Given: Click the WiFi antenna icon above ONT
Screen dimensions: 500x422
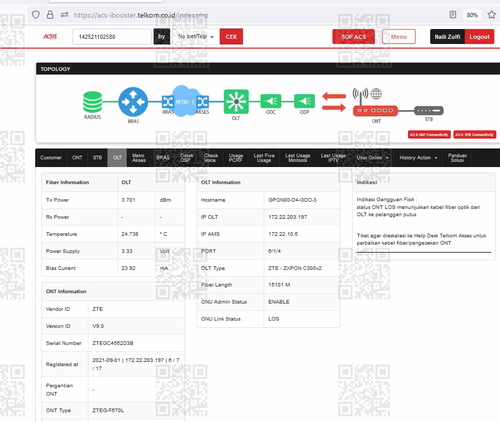Looking at the screenshot, I should 360,95.
